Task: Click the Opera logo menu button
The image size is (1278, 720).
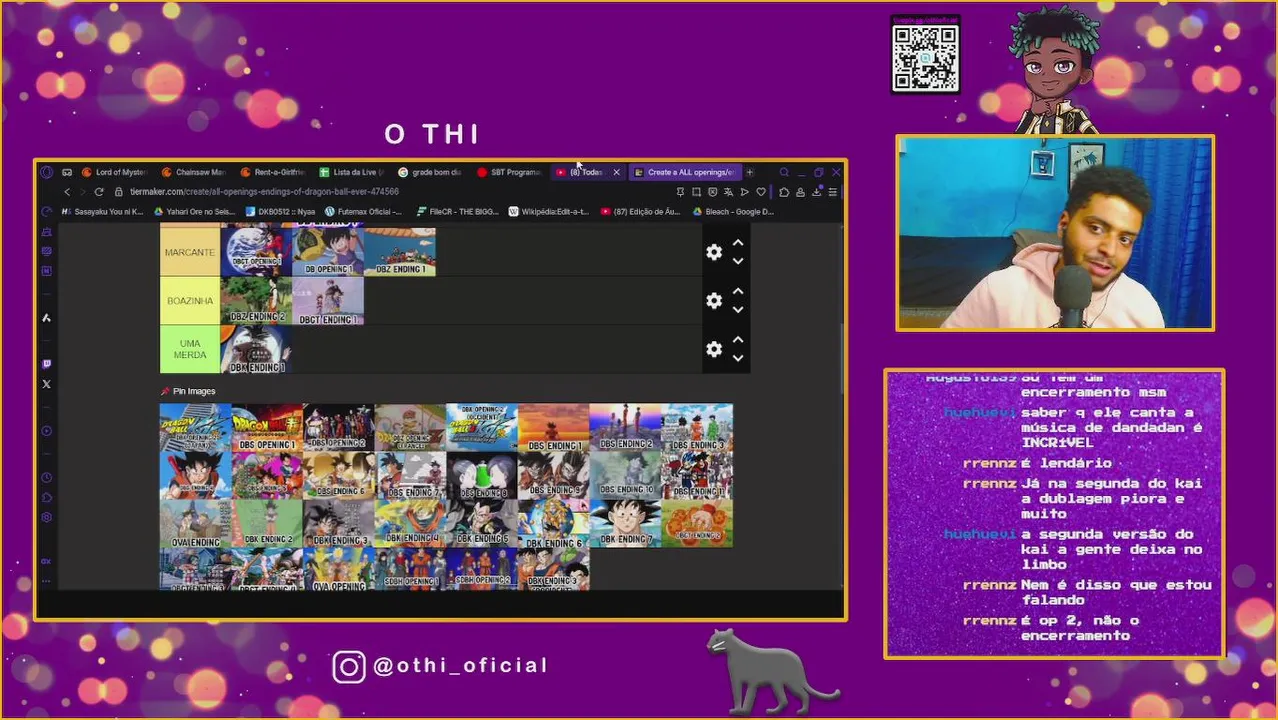Action: [x=46, y=172]
